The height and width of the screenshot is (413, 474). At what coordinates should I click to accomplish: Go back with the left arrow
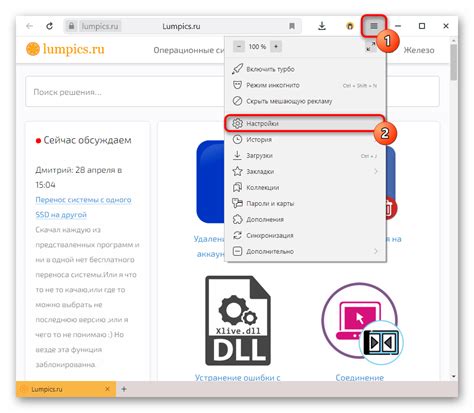coord(30,26)
